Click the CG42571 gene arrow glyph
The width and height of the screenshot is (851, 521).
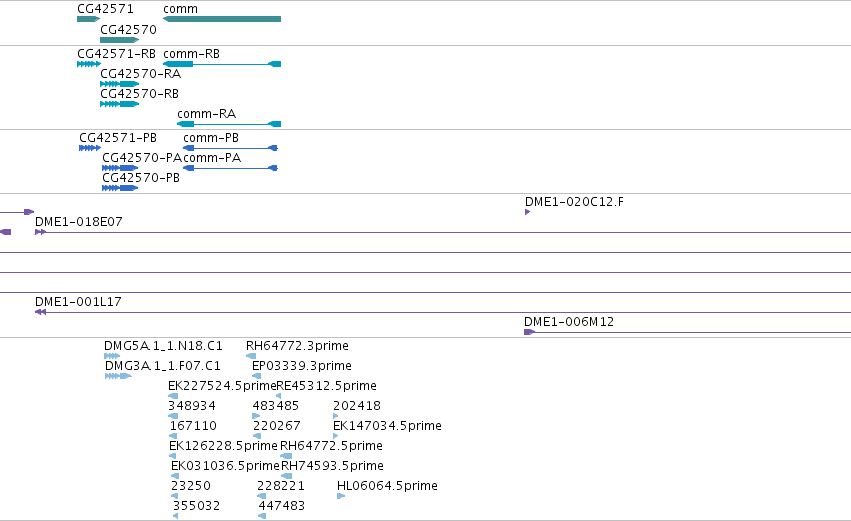[89, 19]
